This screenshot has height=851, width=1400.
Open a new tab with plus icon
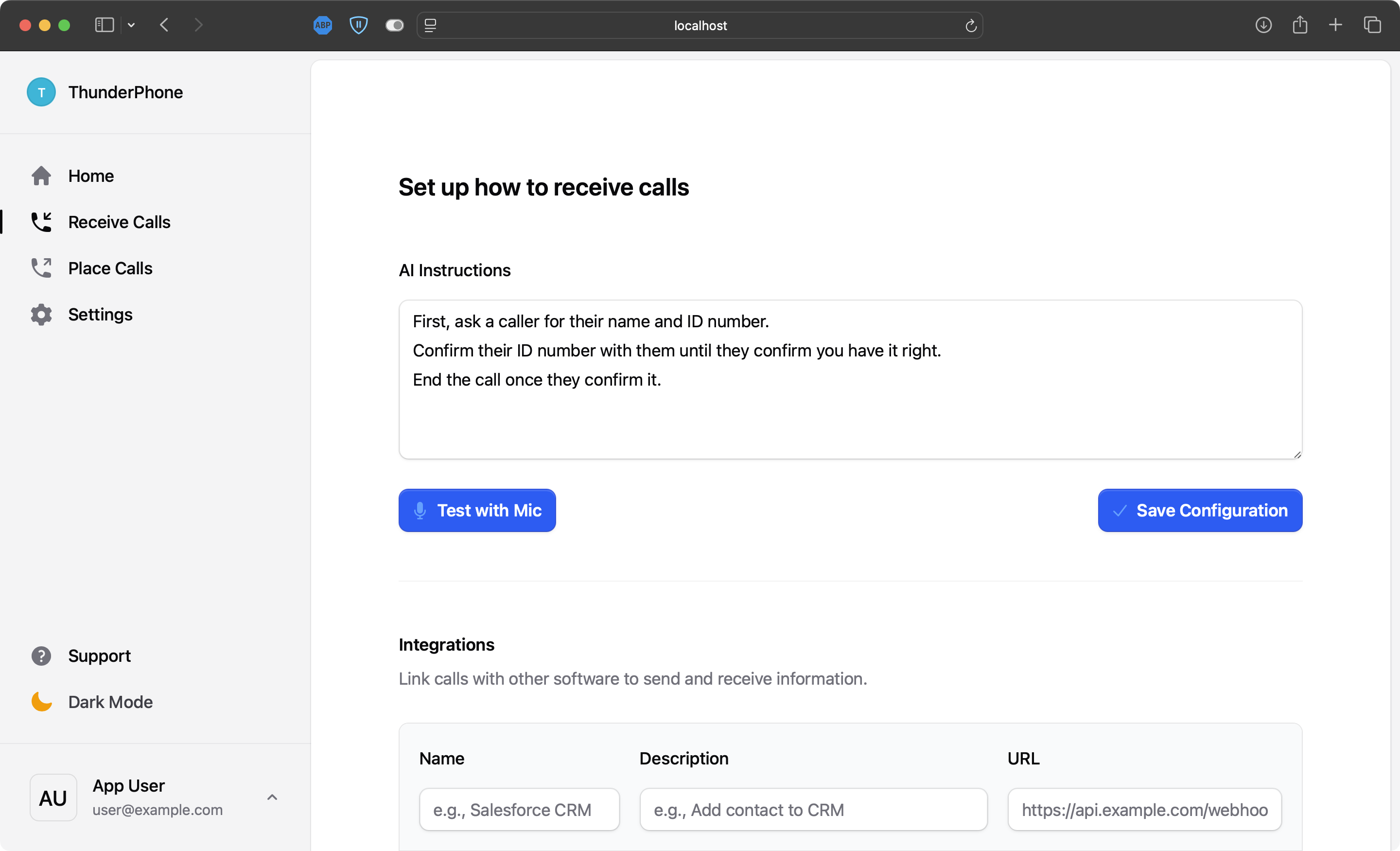click(x=1336, y=25)
